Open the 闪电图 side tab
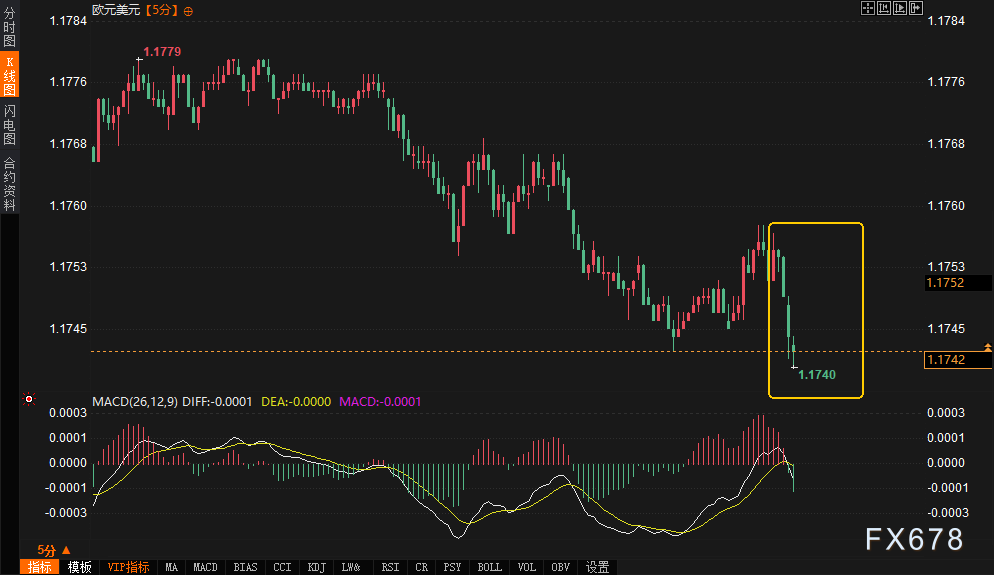The width and height of the screenshot is (994, 575). [9, 125]
